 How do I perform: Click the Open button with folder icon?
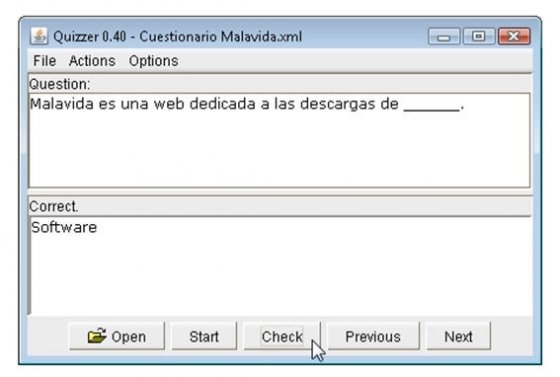[117, 336]
